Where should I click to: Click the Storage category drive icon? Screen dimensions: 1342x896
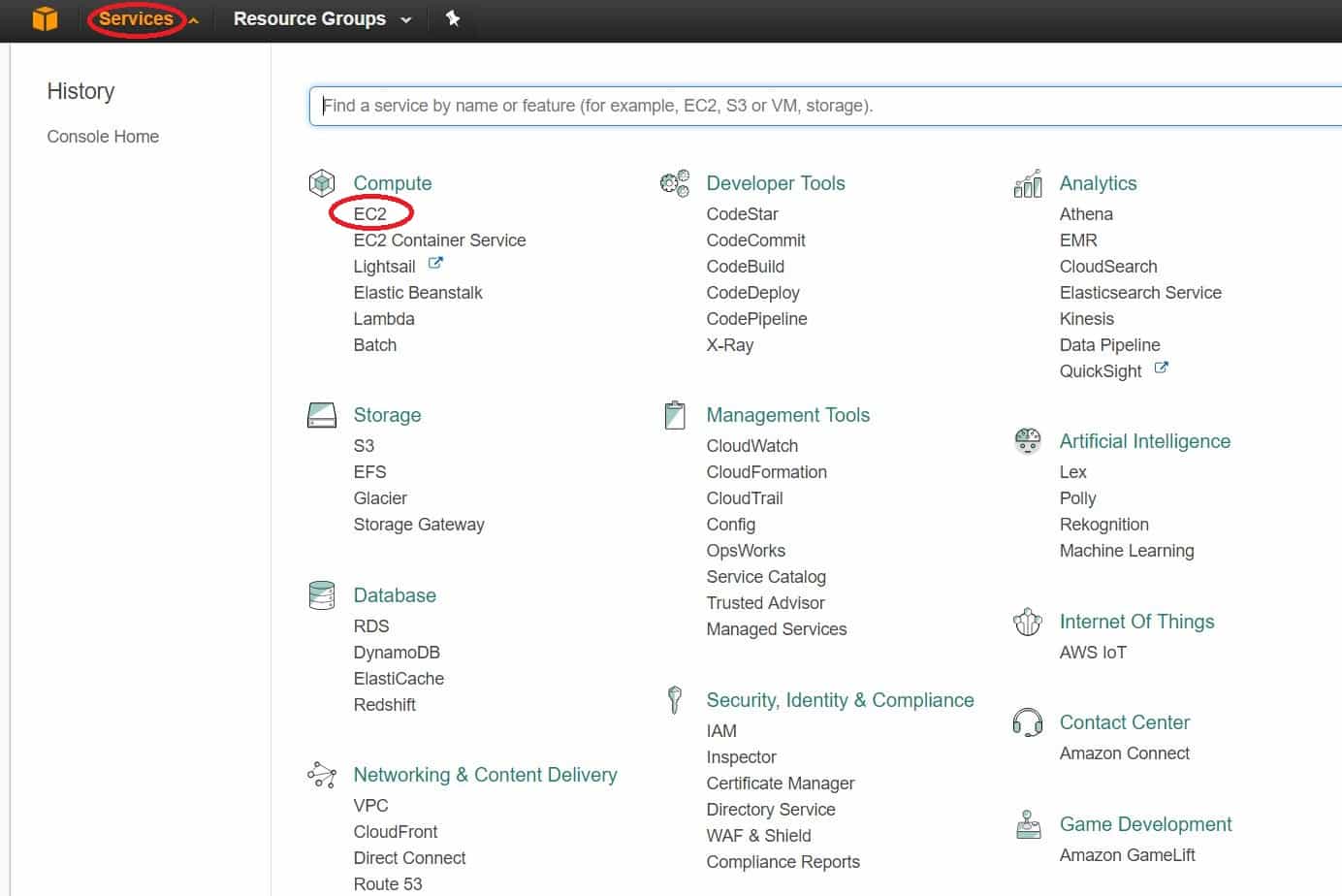[322, 415]
